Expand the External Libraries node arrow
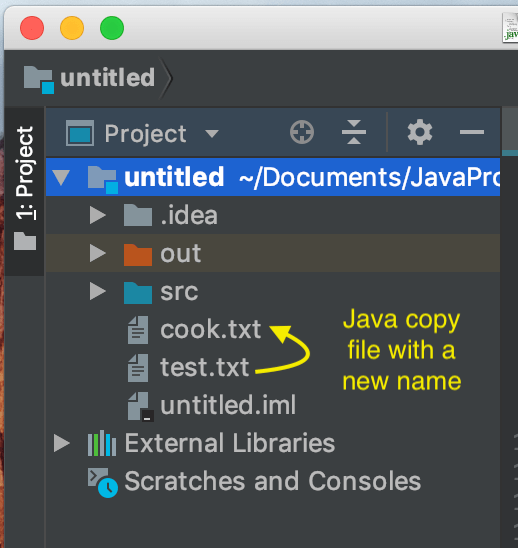The width and height of the screenshot is (518, 548). (62, 443)
